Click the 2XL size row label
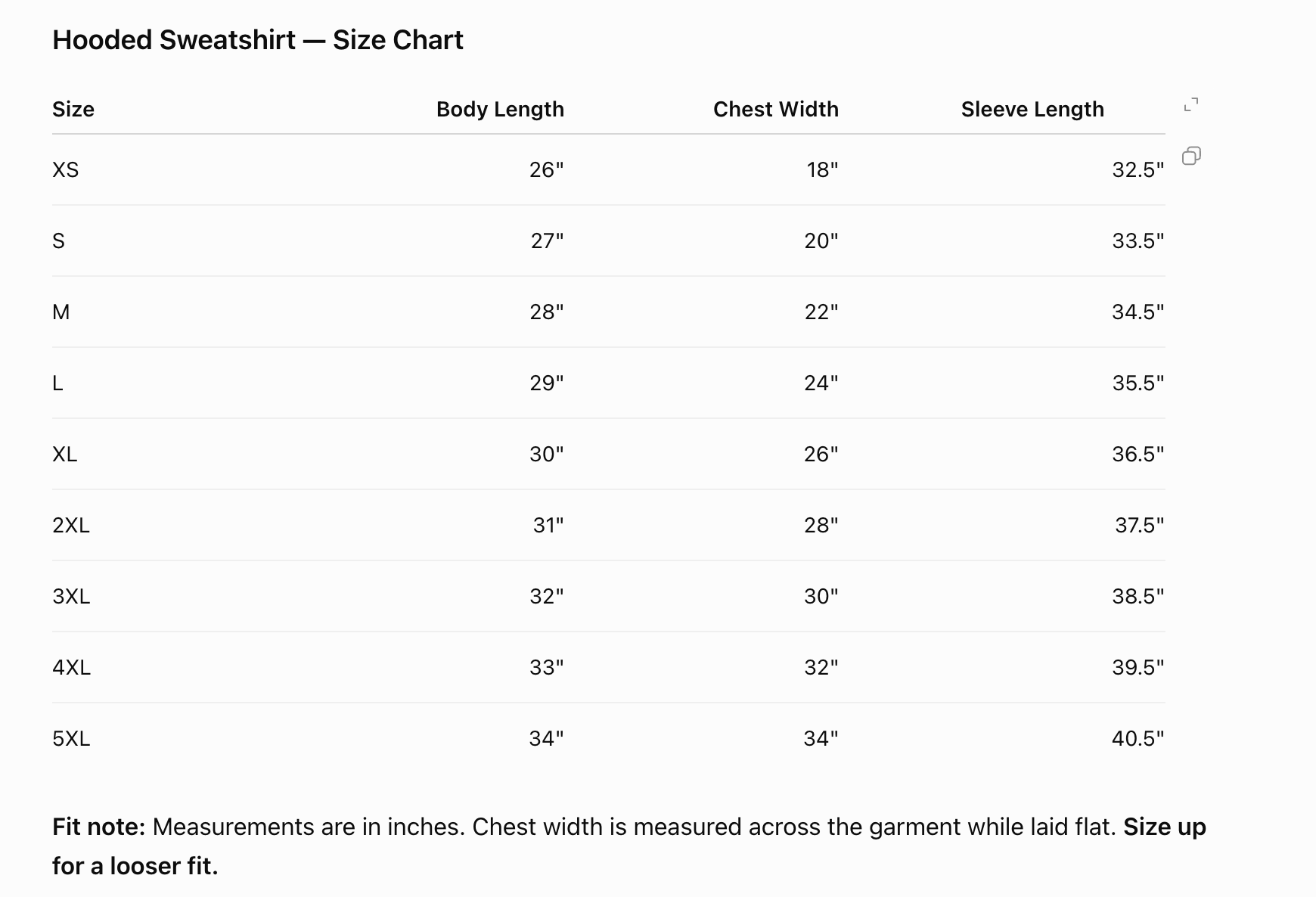This screenshot has height=897, width=1316. pos(71,526)
